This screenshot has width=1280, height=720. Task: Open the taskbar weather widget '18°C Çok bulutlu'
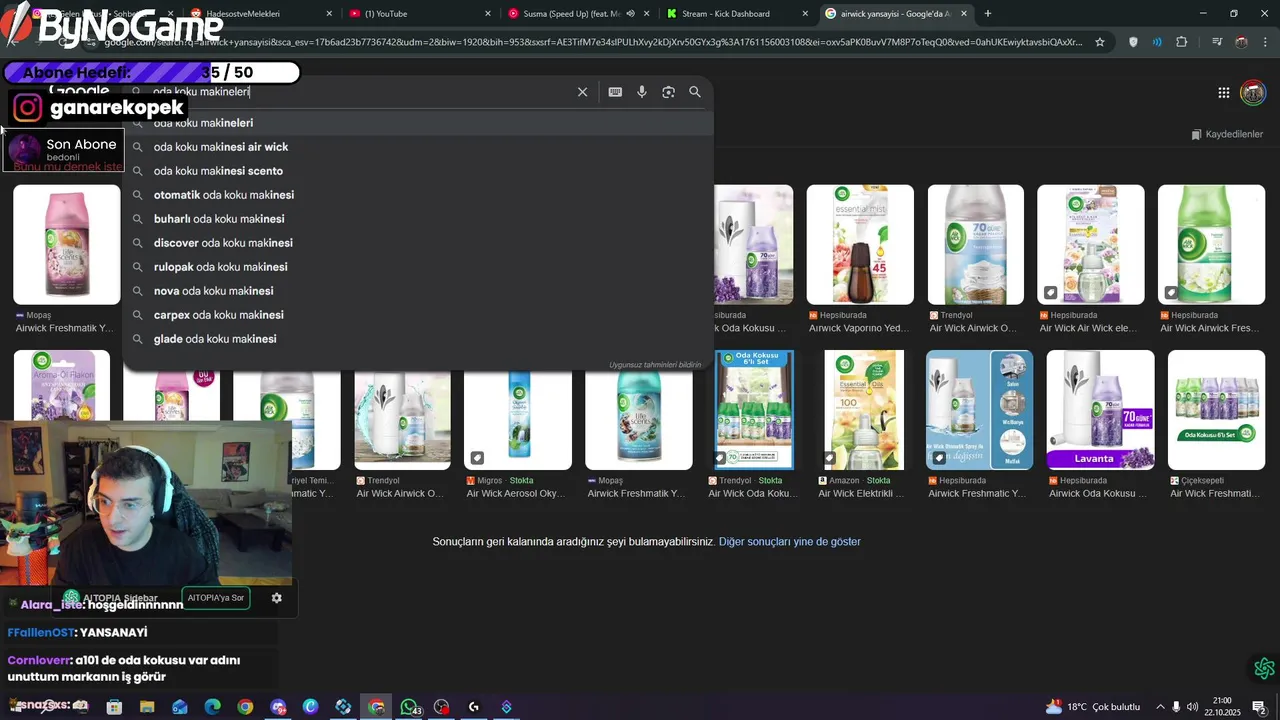pos(1093,707)
